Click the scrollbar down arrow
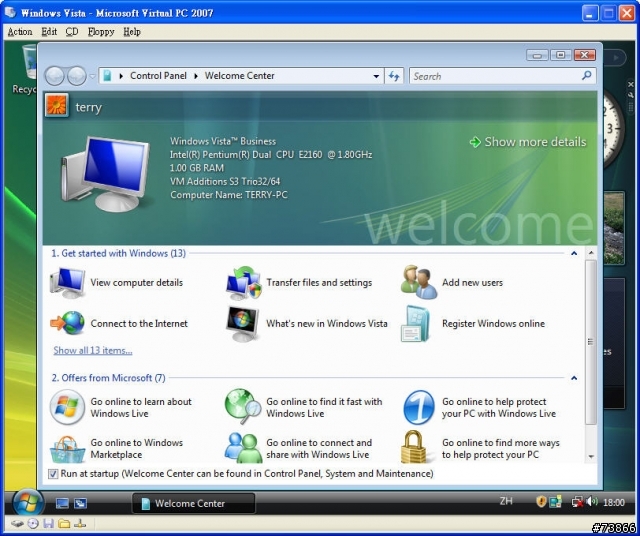Screen dimensions: 640x536 pos(591,456)
